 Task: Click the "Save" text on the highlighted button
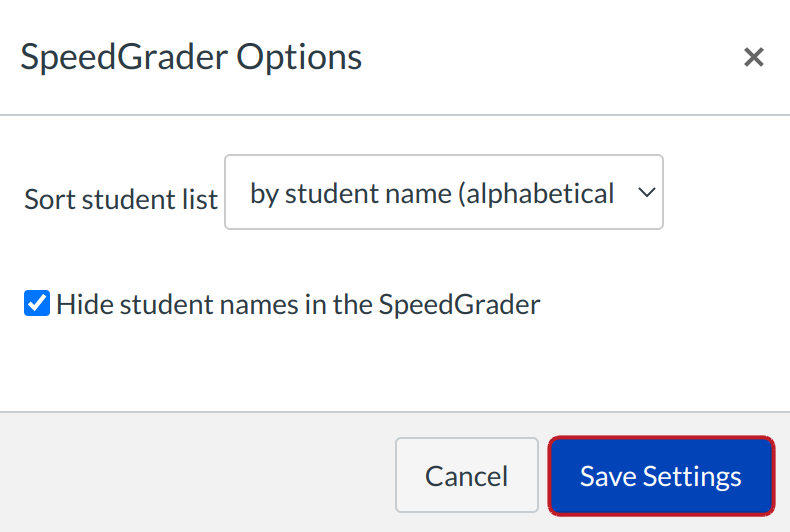(x=608, y=475)
